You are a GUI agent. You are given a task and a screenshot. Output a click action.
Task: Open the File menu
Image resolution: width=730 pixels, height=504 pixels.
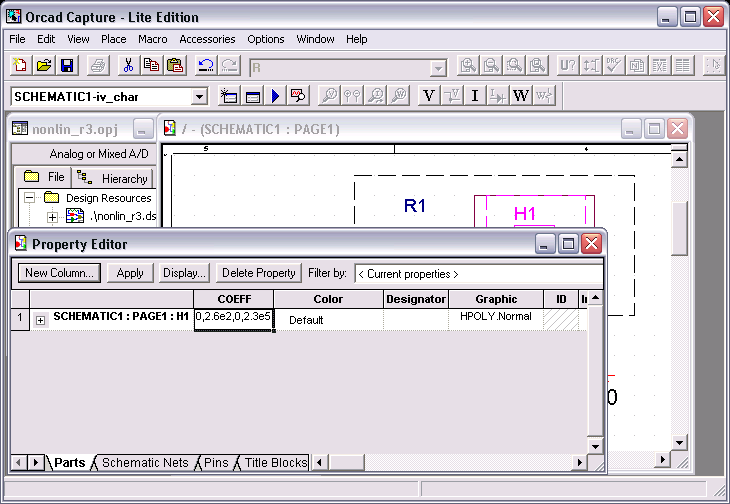(17, 39)
